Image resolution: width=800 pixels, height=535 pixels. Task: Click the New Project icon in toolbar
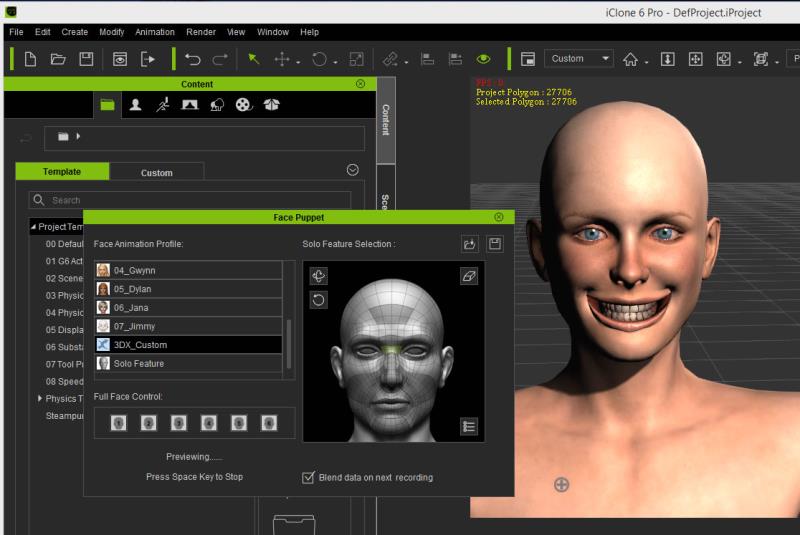(30, 59)
